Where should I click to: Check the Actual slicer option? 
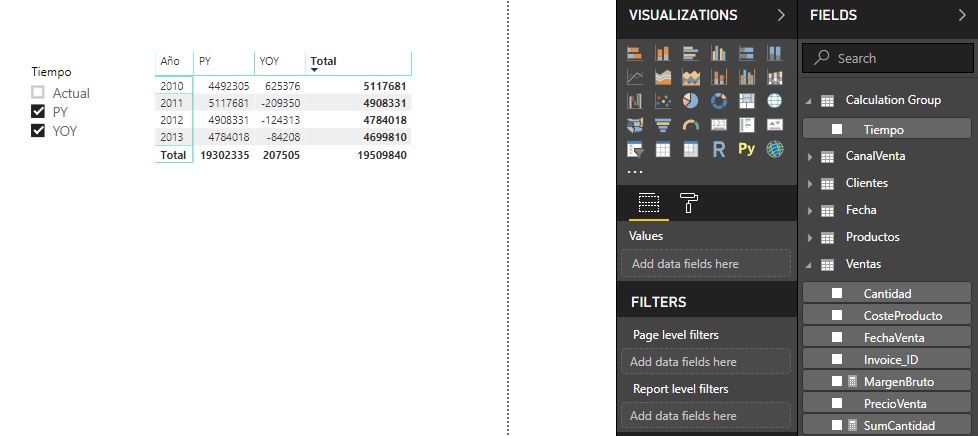pyautogui.click(x=38, y=92)
